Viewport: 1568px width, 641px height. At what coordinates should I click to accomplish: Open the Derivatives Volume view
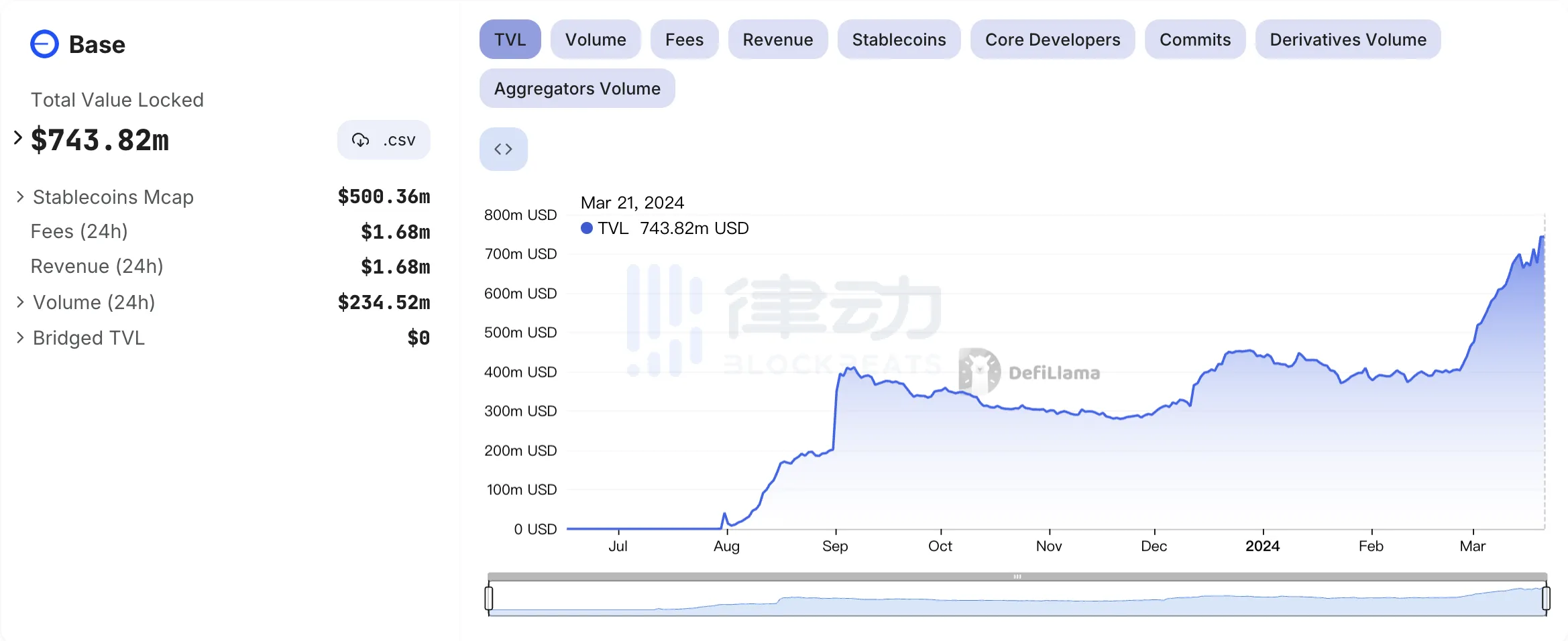point(1347,39)
